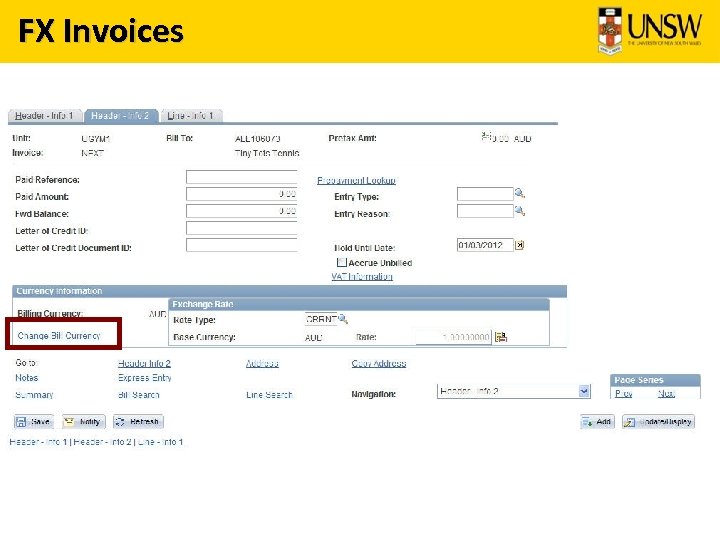
Task: Click bottom Line - Info 1 footer link
Action: 160,442
